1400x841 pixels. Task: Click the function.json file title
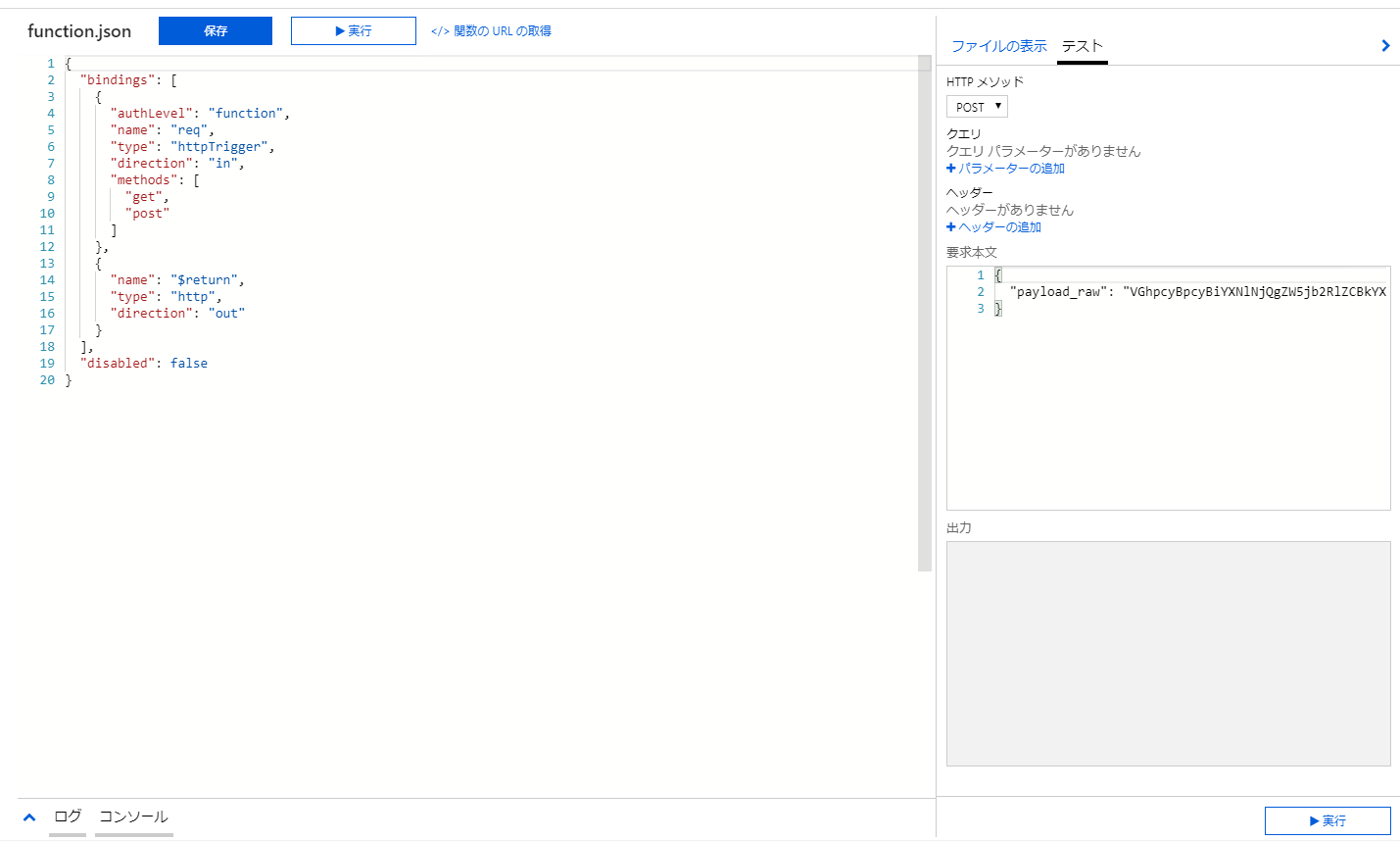click(79, 31)
